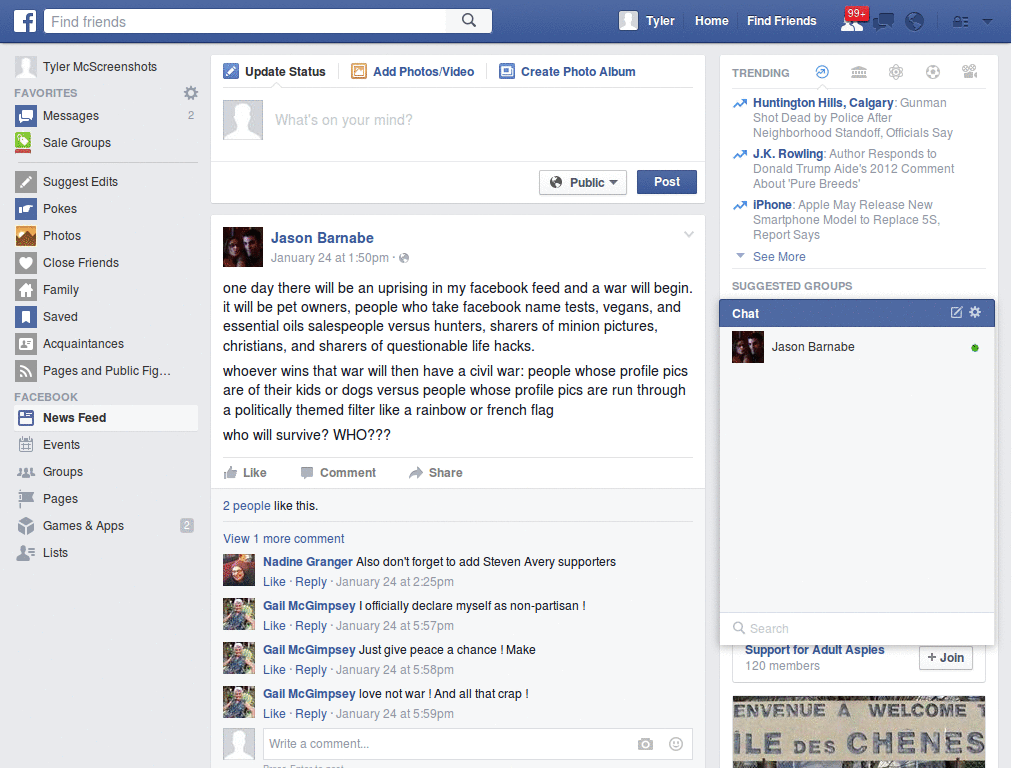The height and width of the screenshot is (768, 1024).
Task: Select News Feed in sidebar
Action: pos(106,418)
